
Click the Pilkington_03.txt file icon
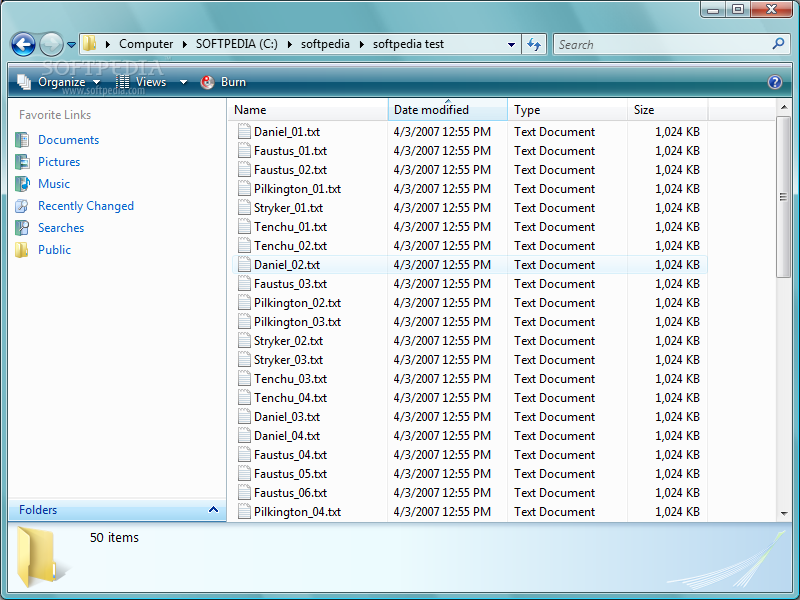pos(244,321)
